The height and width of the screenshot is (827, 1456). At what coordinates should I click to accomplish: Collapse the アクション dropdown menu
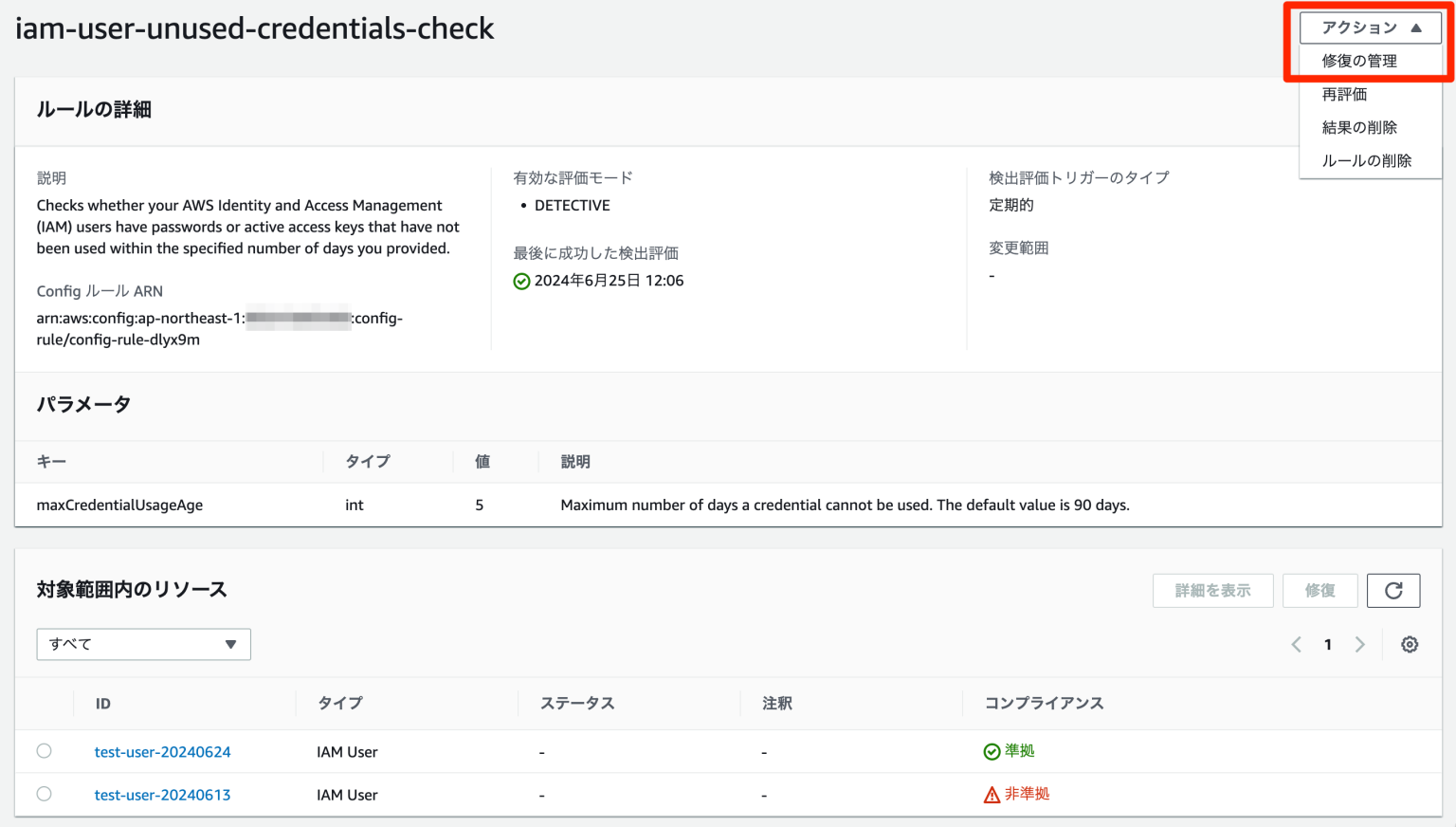pyautogui.click(x=1370, y=28)
